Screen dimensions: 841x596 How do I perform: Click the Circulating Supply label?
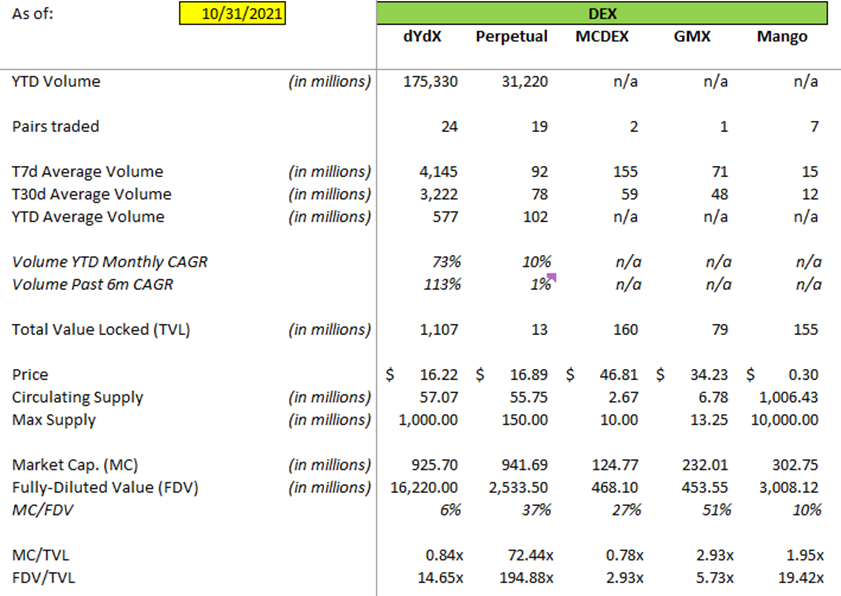pyautogui.click(x=77, y=398)
